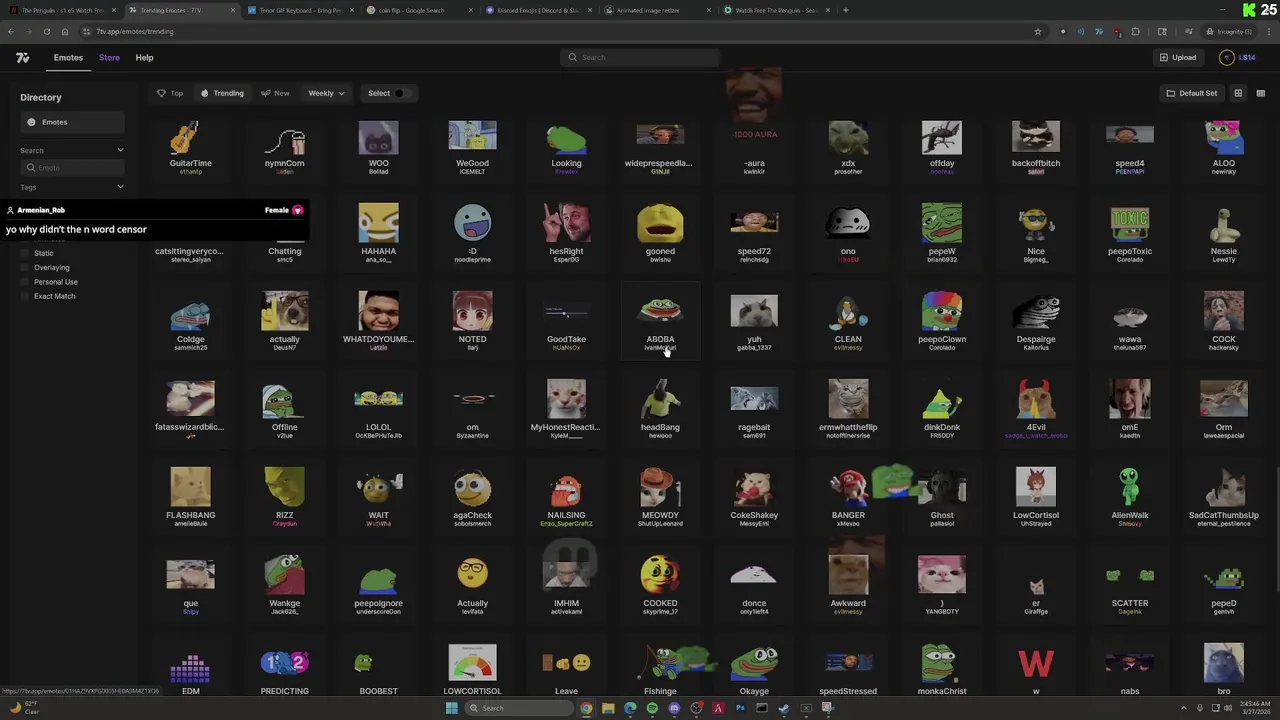Click the address bar URL
Viewport: 1280px width, 720px height.
[134, 31]
